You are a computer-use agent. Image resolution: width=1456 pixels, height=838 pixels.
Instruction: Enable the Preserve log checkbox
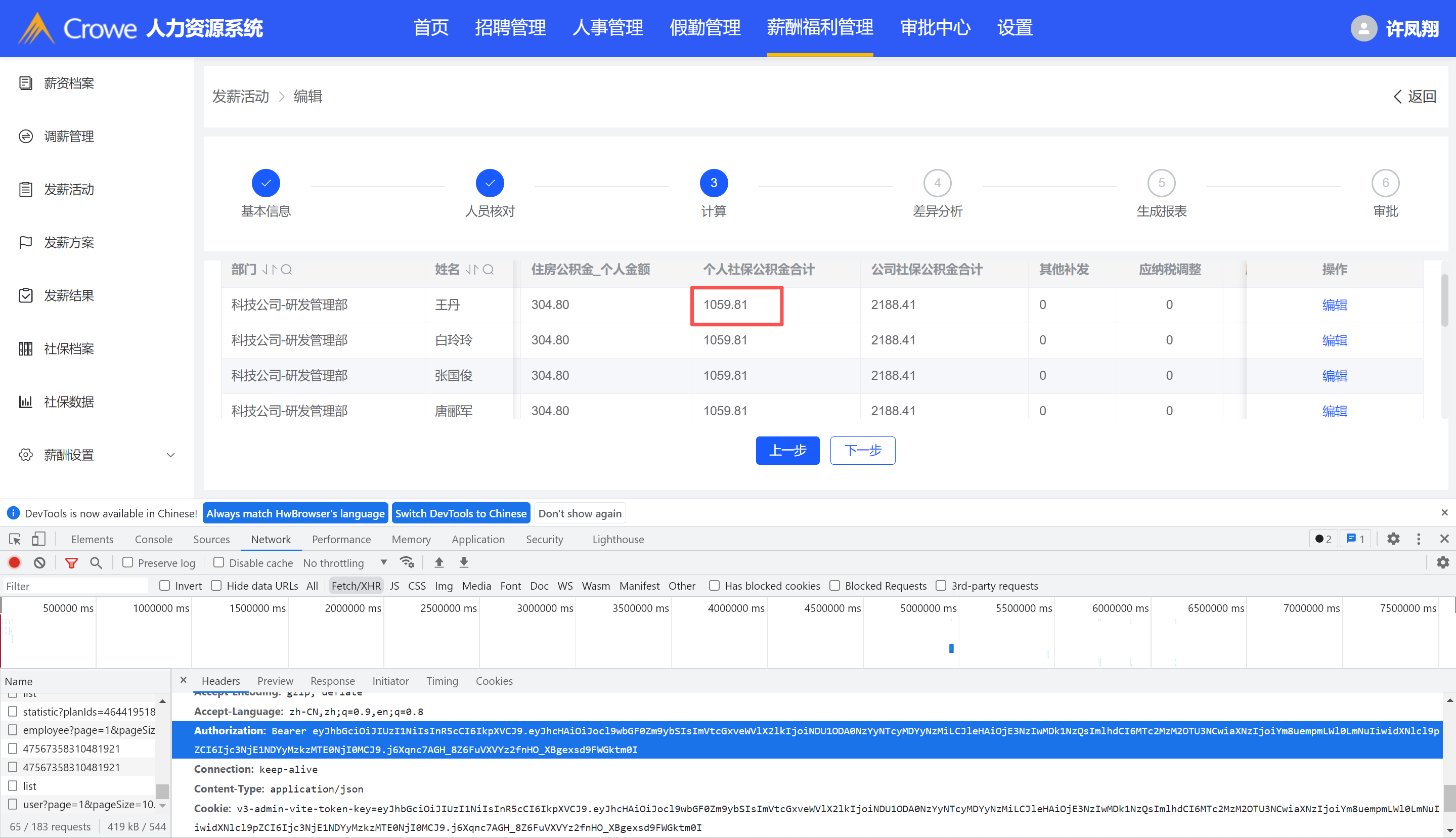pyautogui.click(x=128, y=562)
